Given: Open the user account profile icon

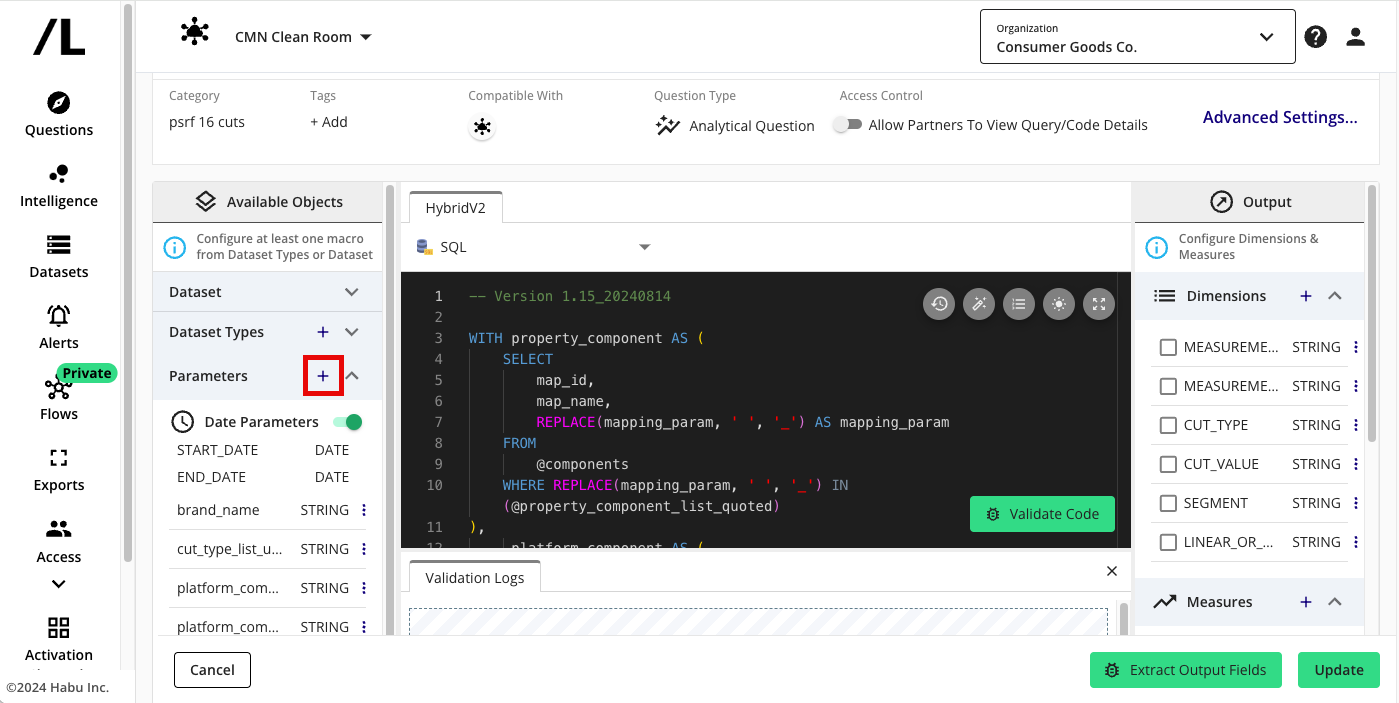Looking at the screenshot, I should coord(1356,37).
